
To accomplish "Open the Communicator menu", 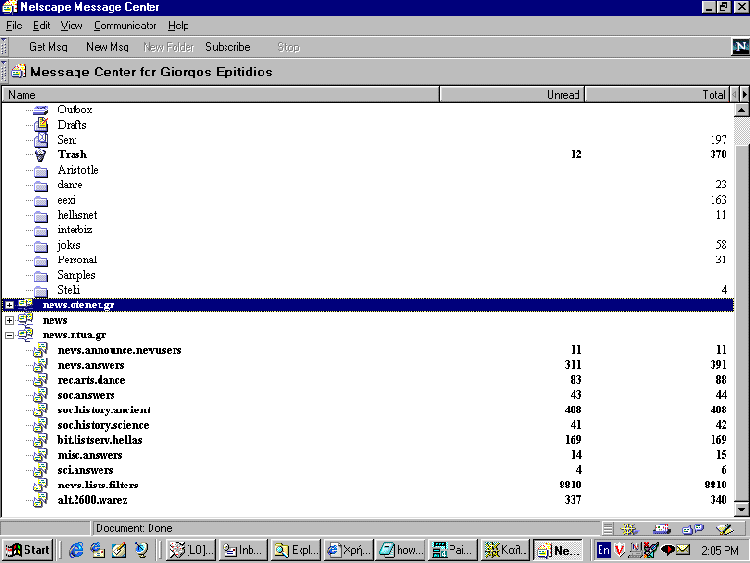I will coord(125,25).
